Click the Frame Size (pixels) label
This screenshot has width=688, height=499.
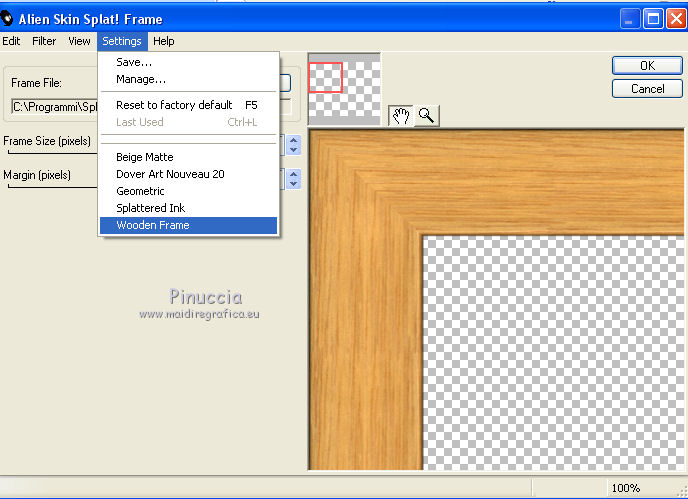click(x=47, y=141)
